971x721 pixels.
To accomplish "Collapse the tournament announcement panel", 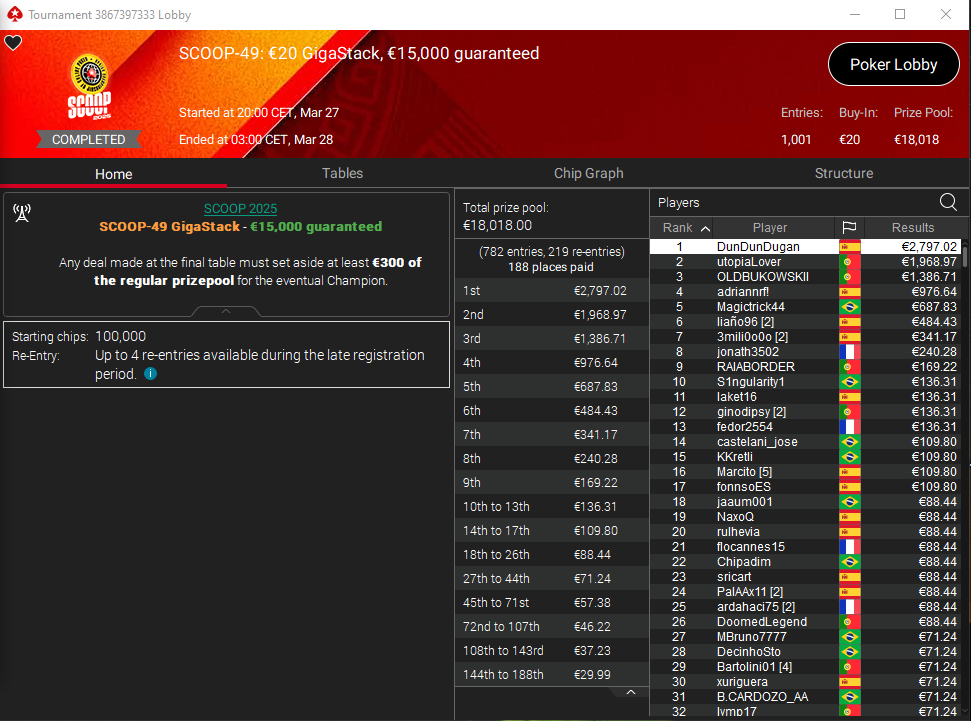I will [226, 311].
